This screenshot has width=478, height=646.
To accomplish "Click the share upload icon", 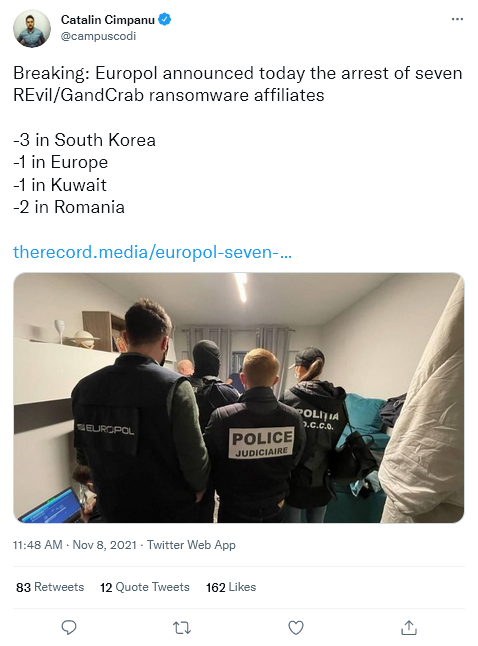I will click(x=409, y=628).
